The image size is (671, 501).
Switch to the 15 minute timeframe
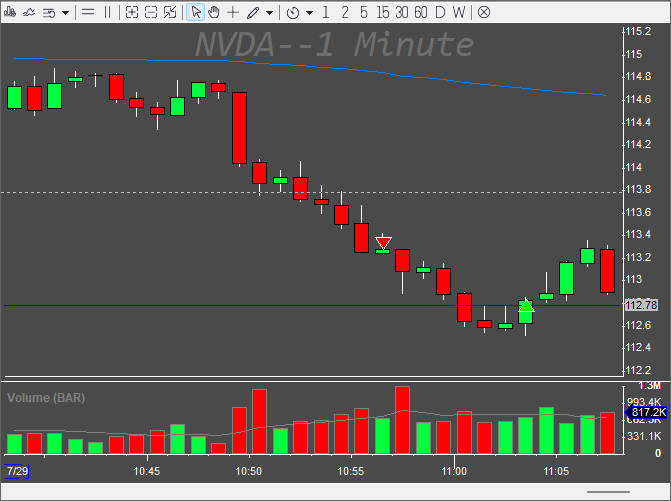click(383, 12)
